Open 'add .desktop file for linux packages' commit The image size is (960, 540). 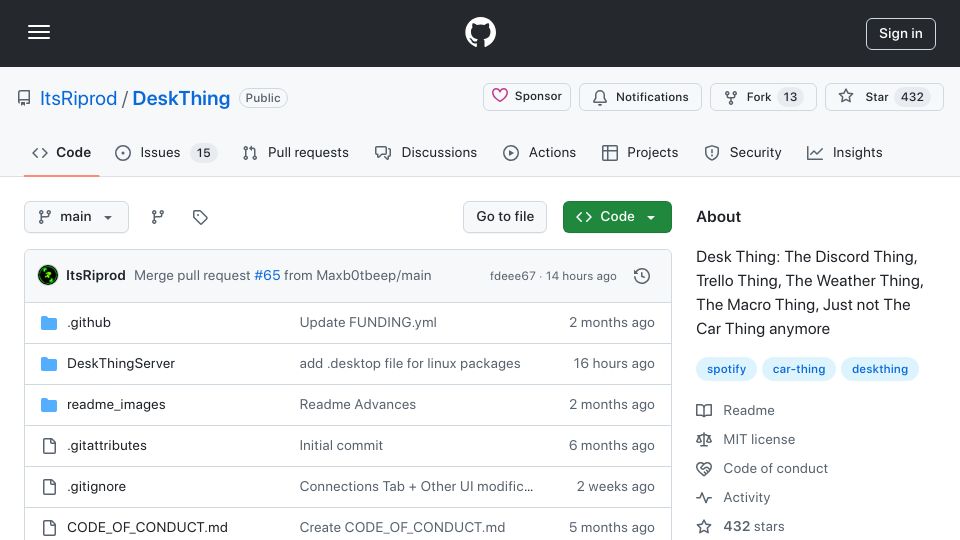410,364
